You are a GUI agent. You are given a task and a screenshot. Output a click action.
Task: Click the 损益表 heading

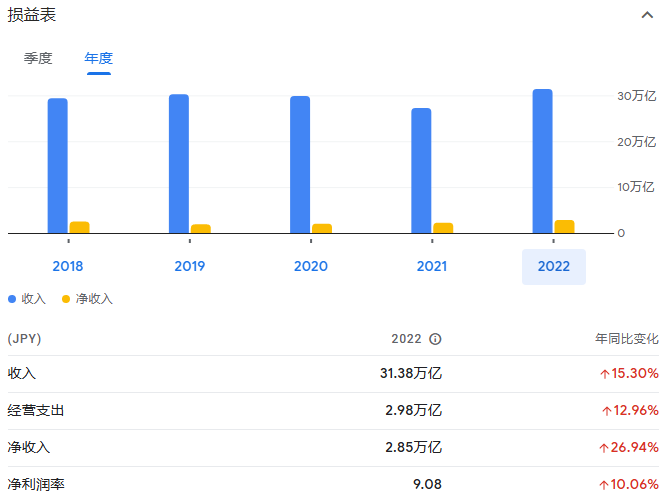(x=32, y=15)
